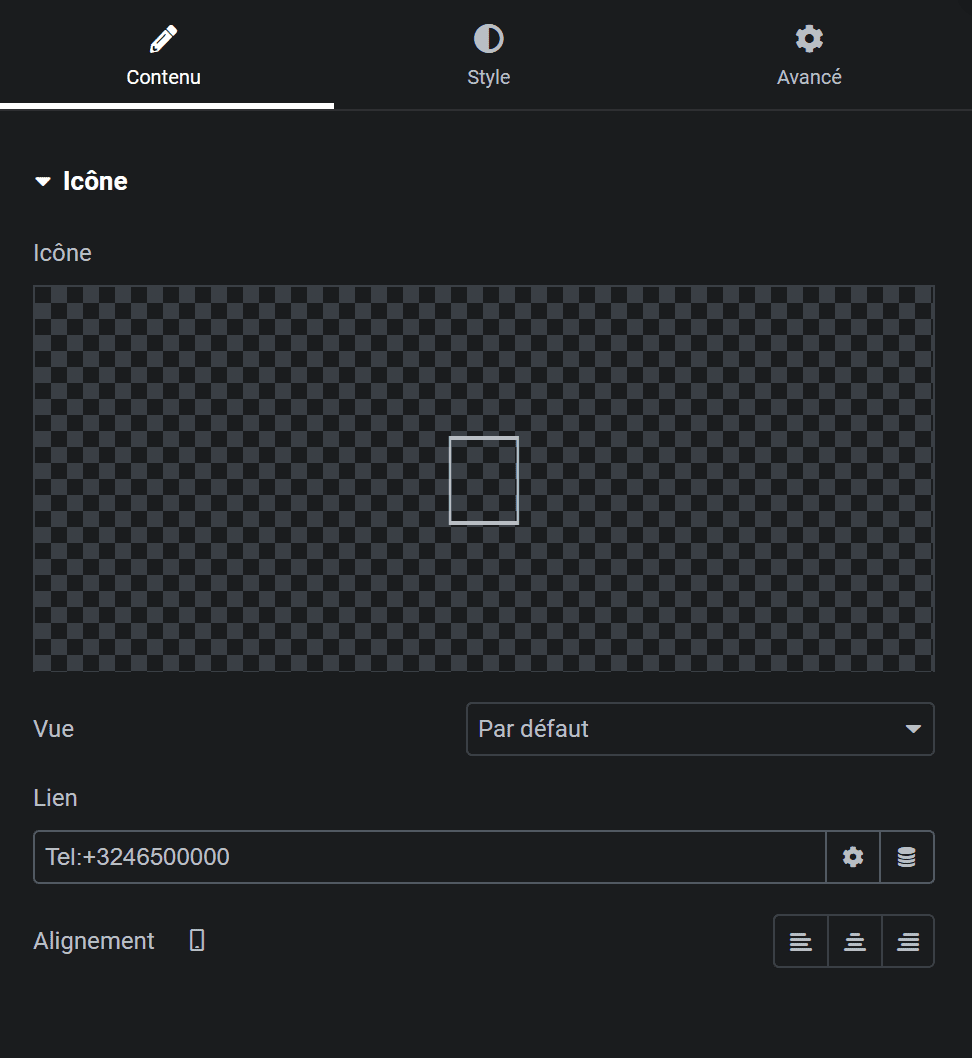Click the Lien URL input field

(x=430, y=857)
